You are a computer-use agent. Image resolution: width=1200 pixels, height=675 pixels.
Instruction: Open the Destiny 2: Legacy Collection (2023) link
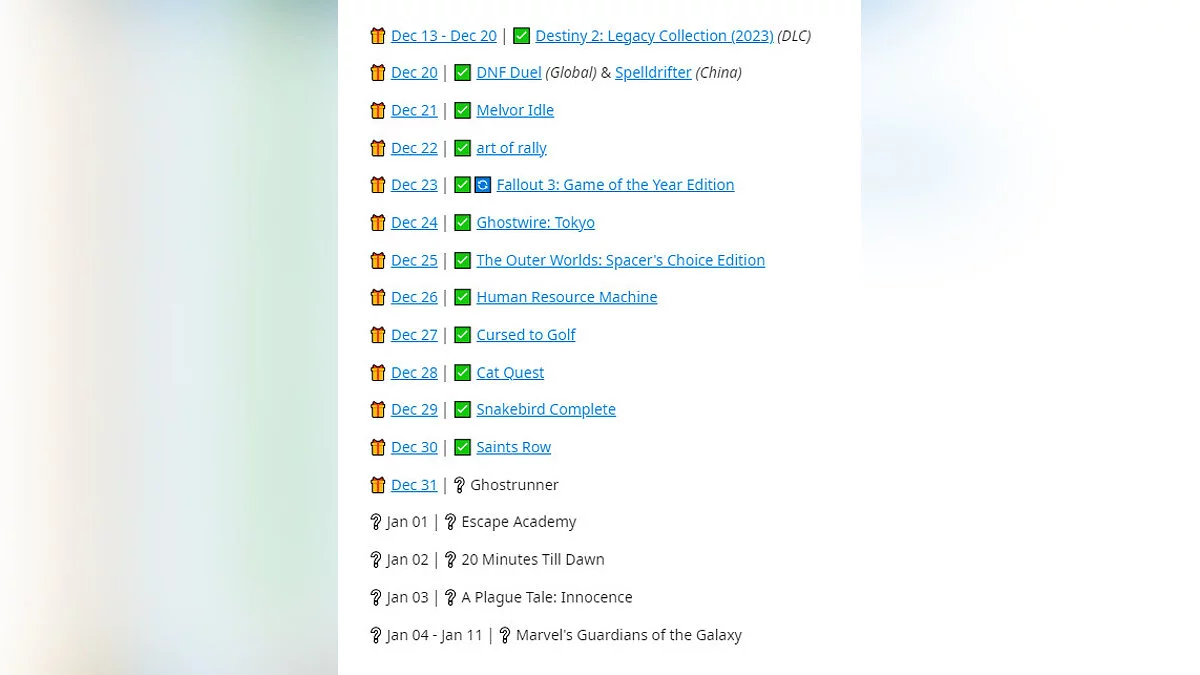pyautogui.click(x=654, y=36)
